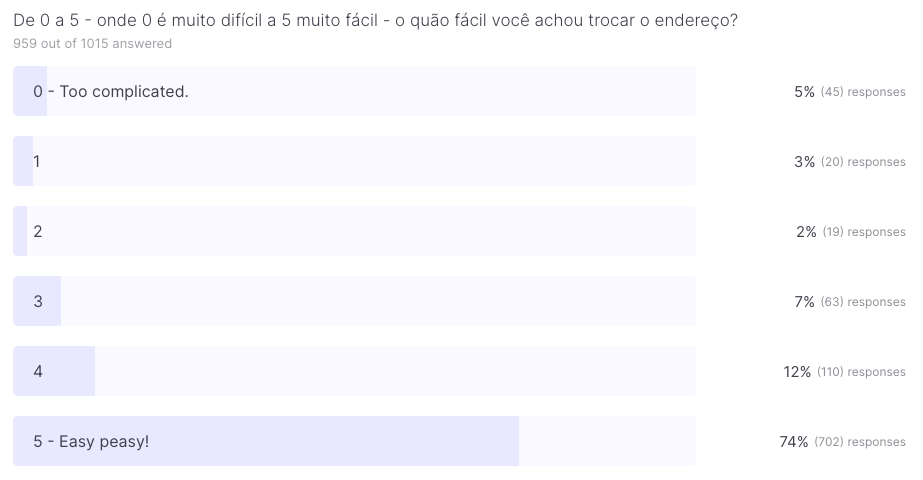The image size is (923, 480).
Task: Select the result bar labeled 2
Action: [354, 231]
